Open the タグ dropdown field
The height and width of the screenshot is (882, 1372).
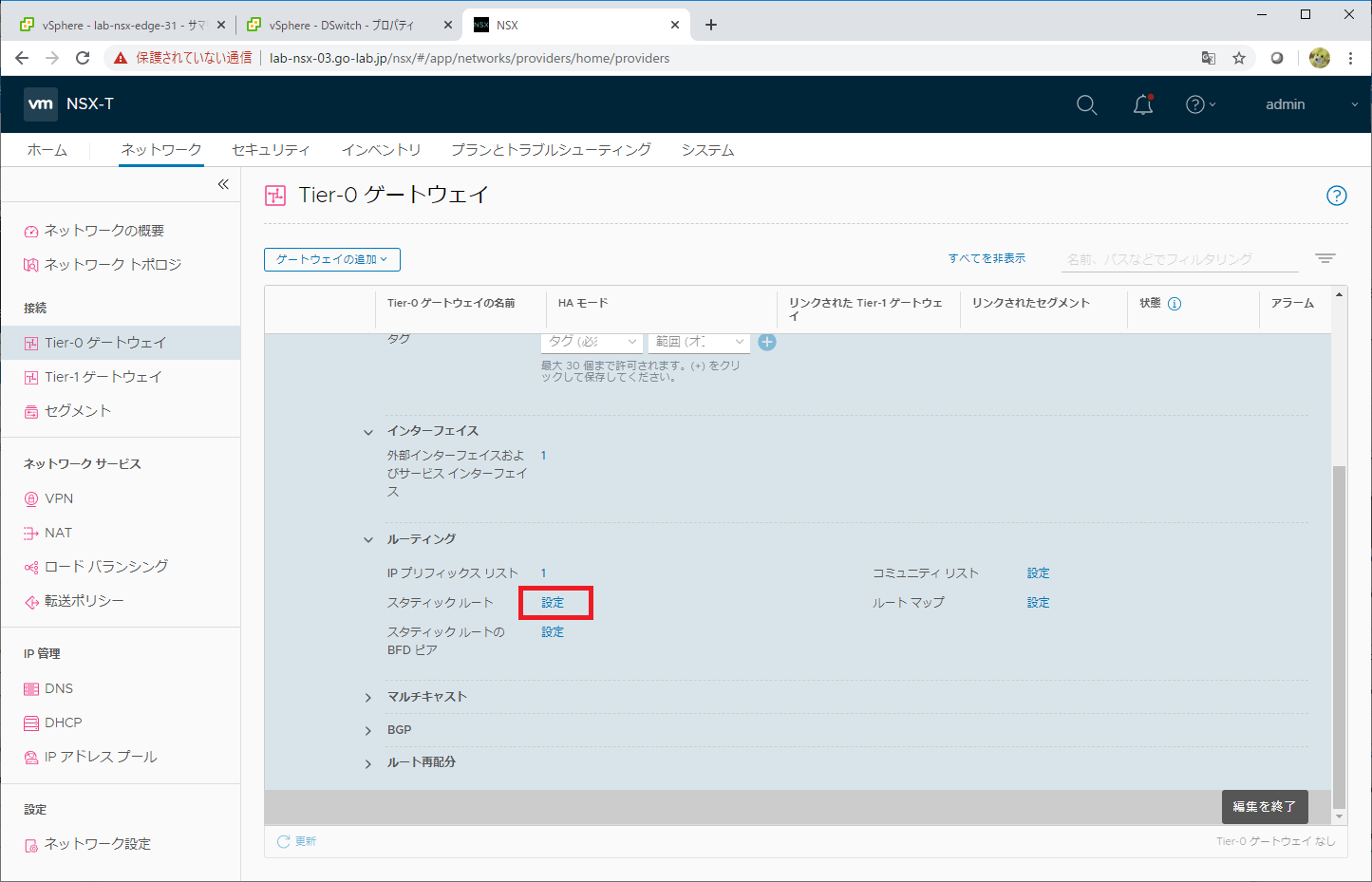click(x=592, y=342)
